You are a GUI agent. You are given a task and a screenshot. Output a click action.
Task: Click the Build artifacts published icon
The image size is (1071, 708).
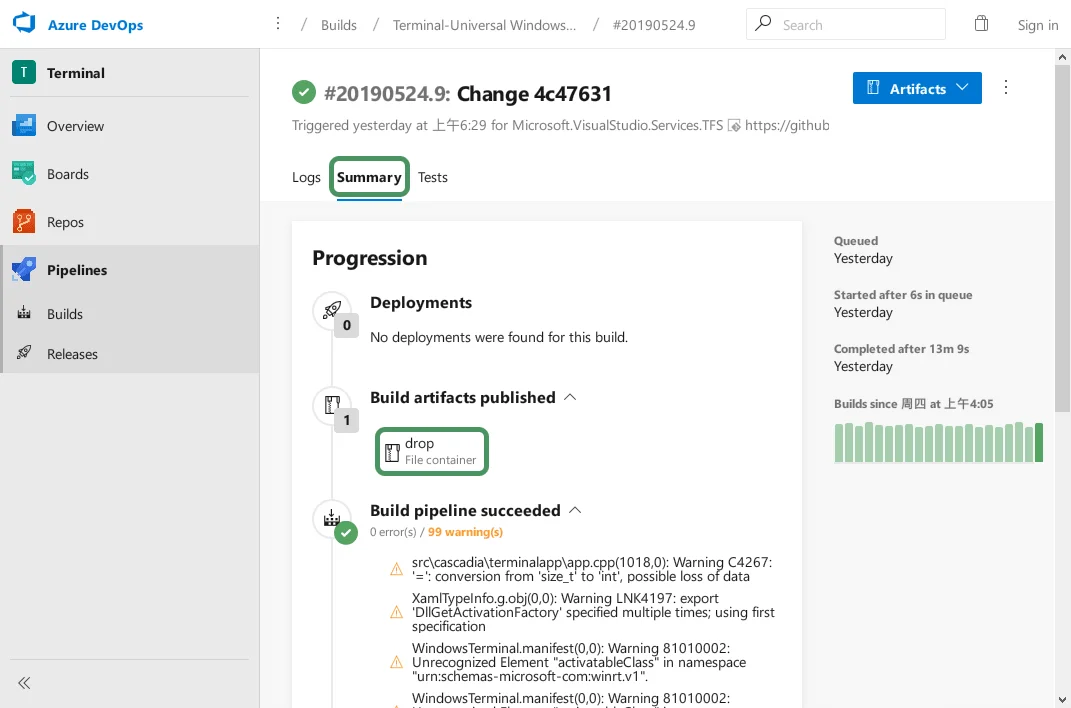point(332,405)
